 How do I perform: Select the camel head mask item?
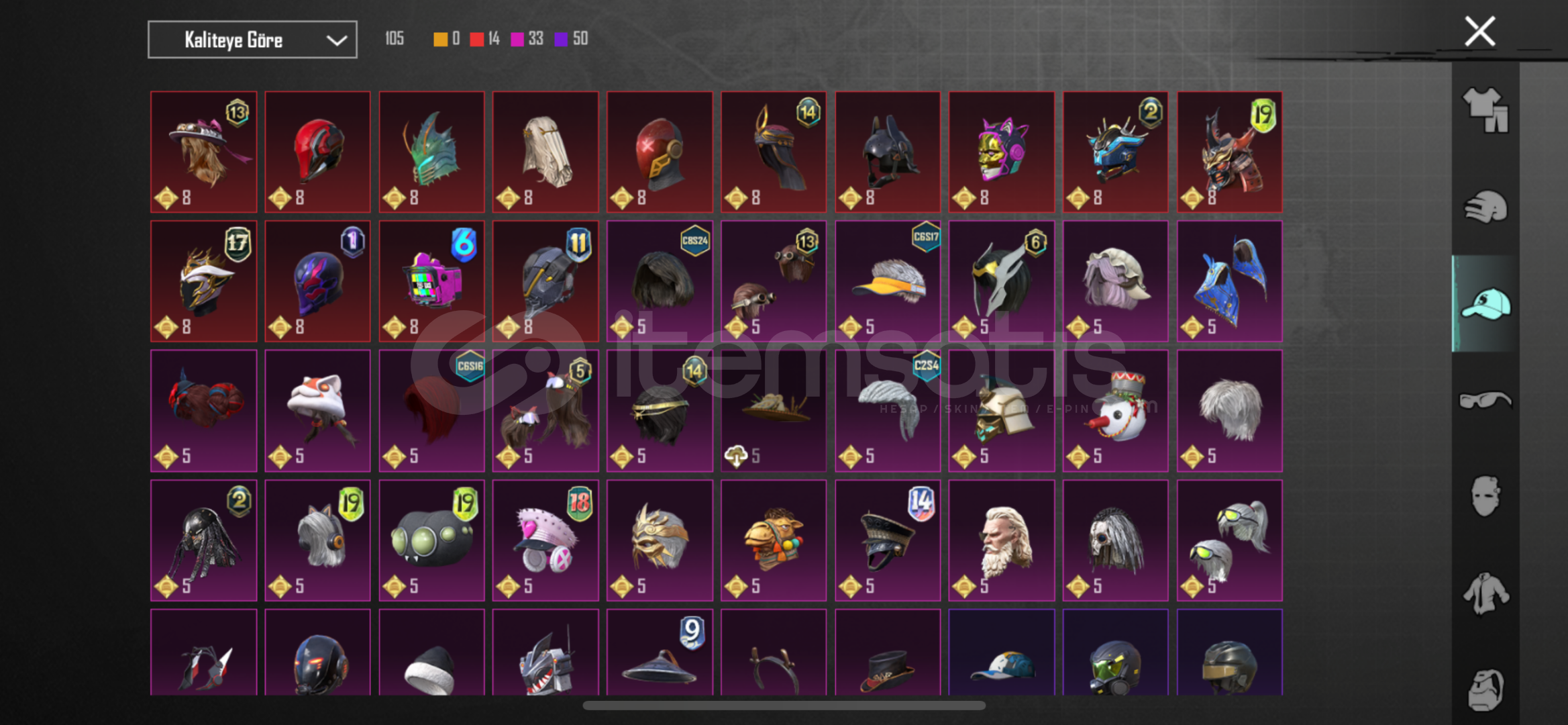pyautogui.click(x=774, y=540)
